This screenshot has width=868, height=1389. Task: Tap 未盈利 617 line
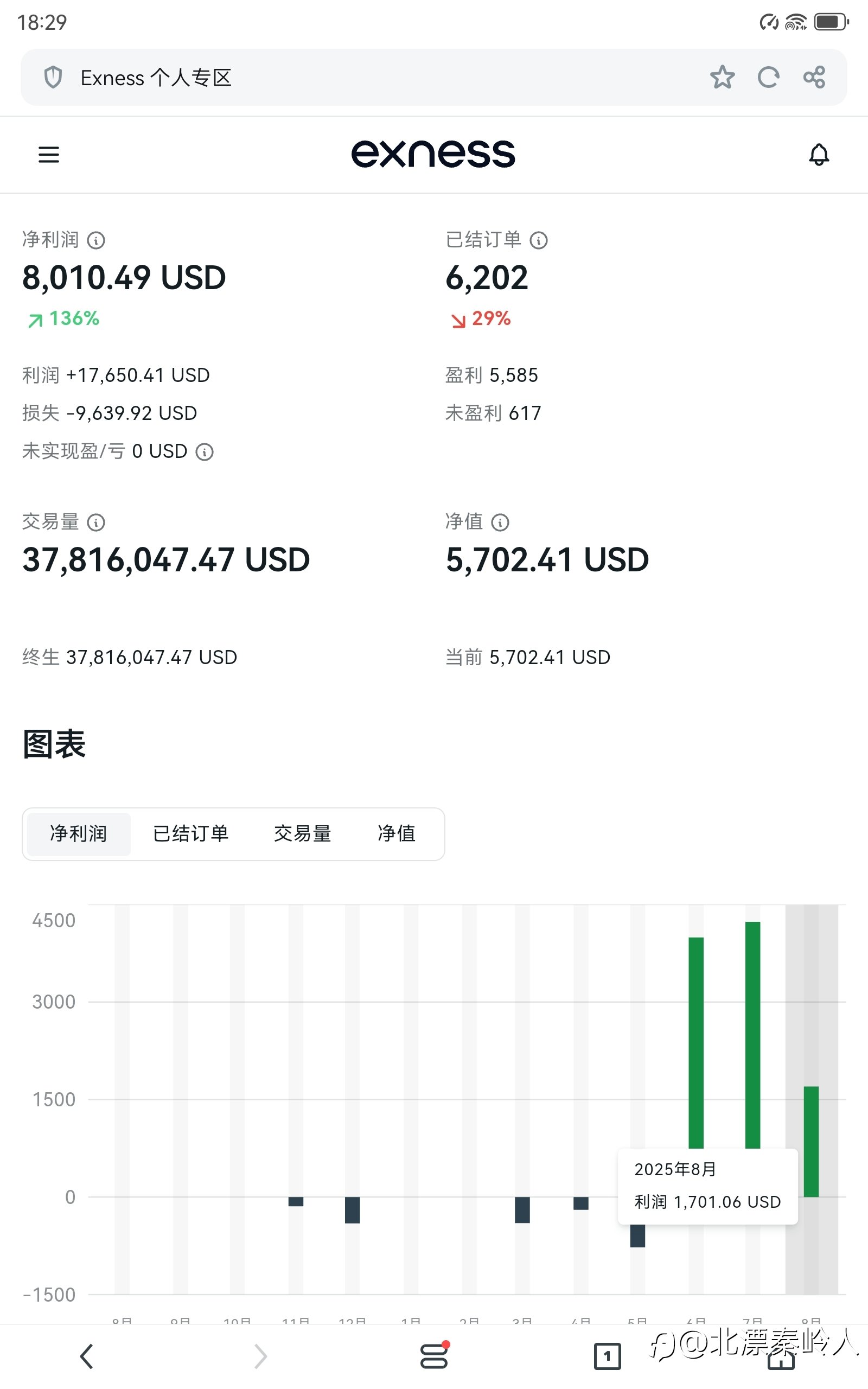[x=493, y=413]
